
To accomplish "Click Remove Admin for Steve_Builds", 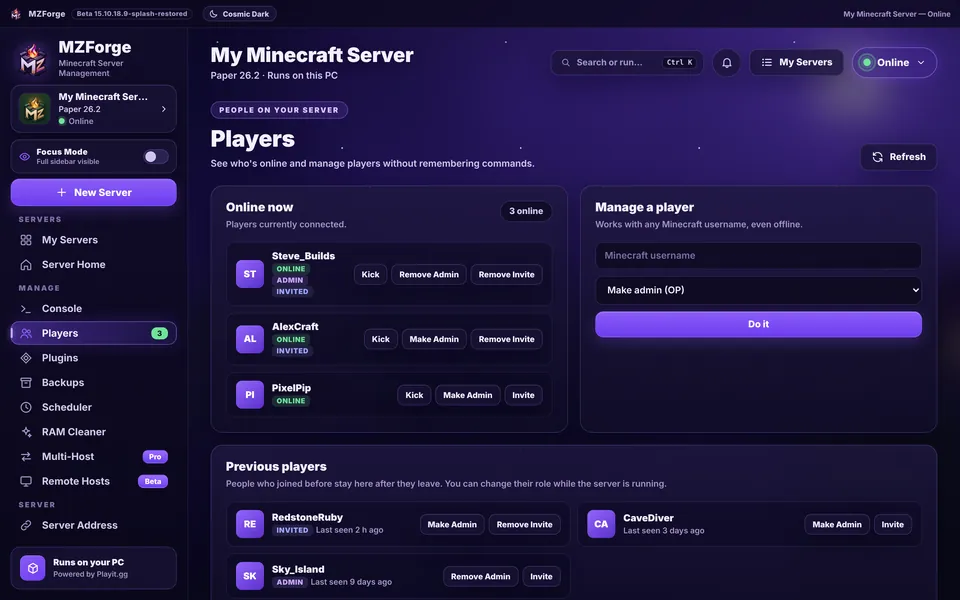I will click(x=429, y=274).
